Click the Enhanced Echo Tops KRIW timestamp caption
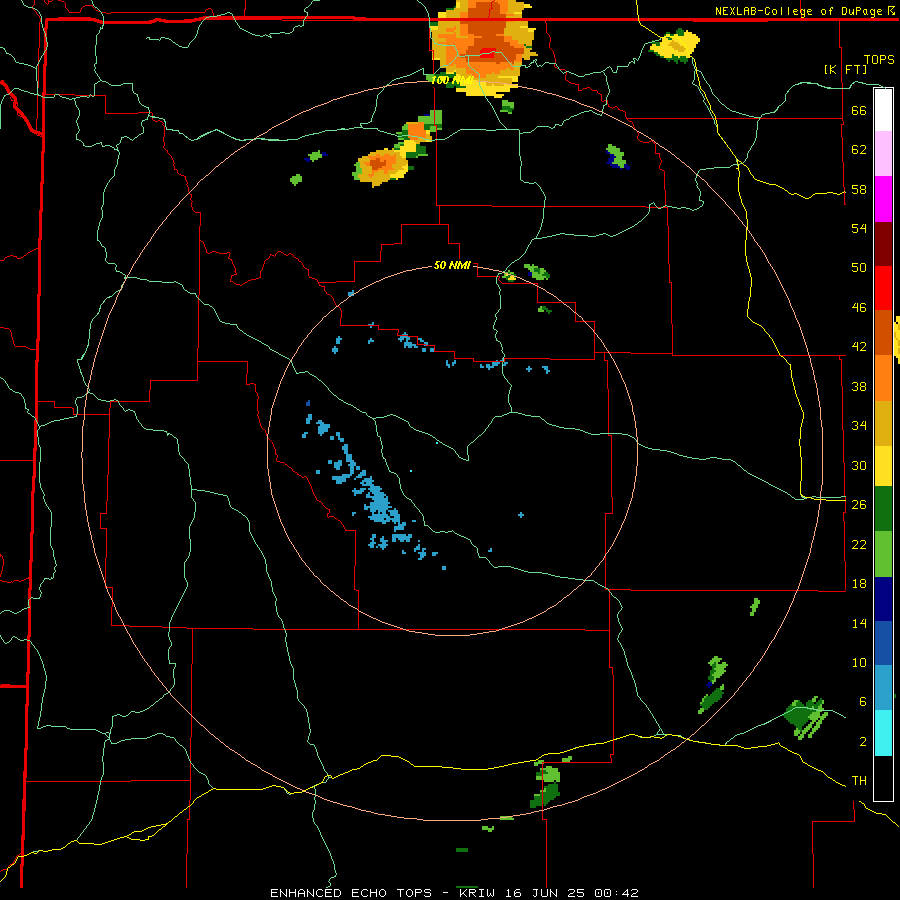Viewport: 900px width, 900px height. [454, 893]
